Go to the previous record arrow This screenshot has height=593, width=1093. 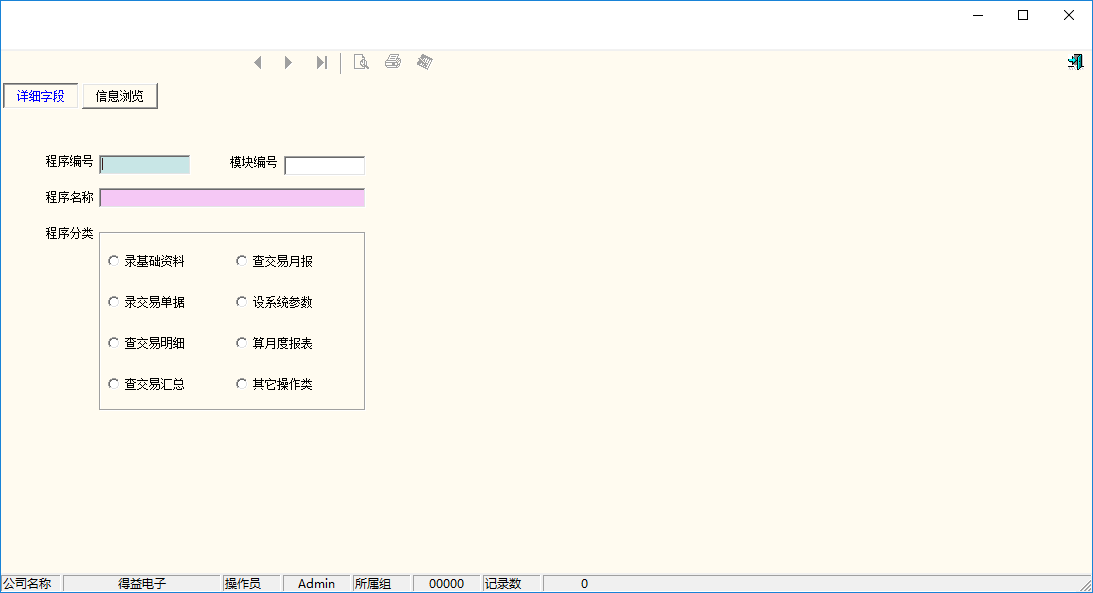point(258,63)
